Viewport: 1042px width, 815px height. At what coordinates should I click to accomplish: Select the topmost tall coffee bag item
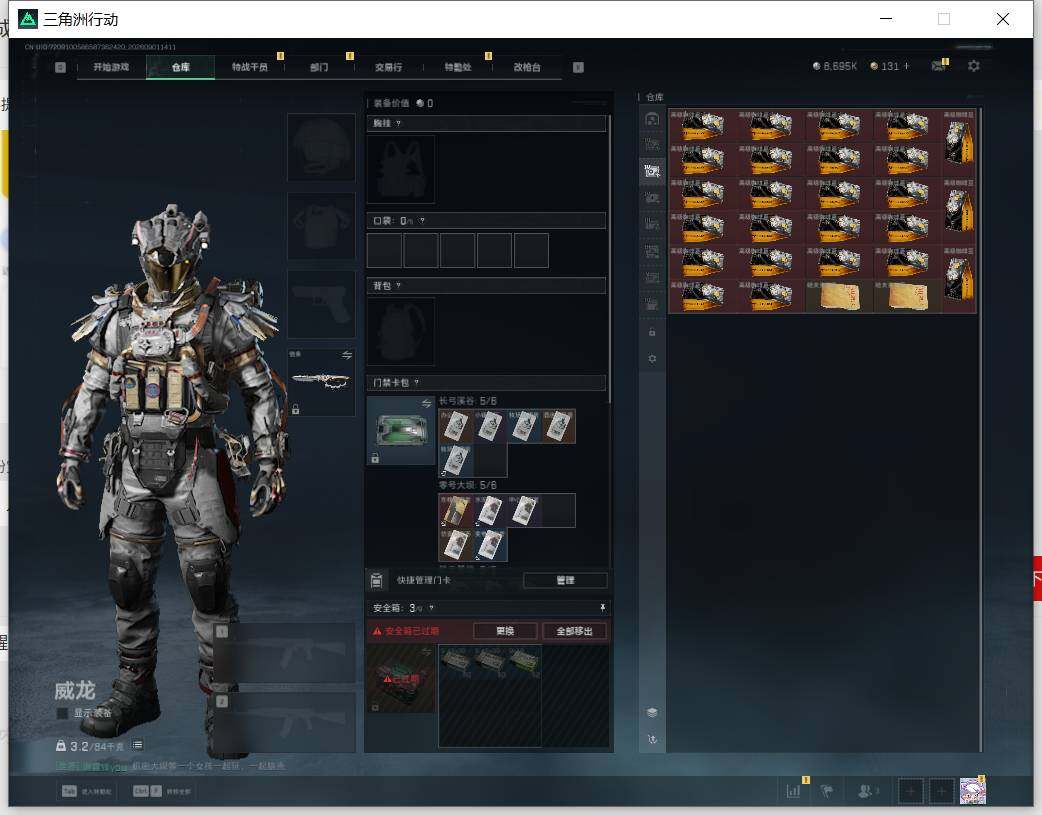959,142
